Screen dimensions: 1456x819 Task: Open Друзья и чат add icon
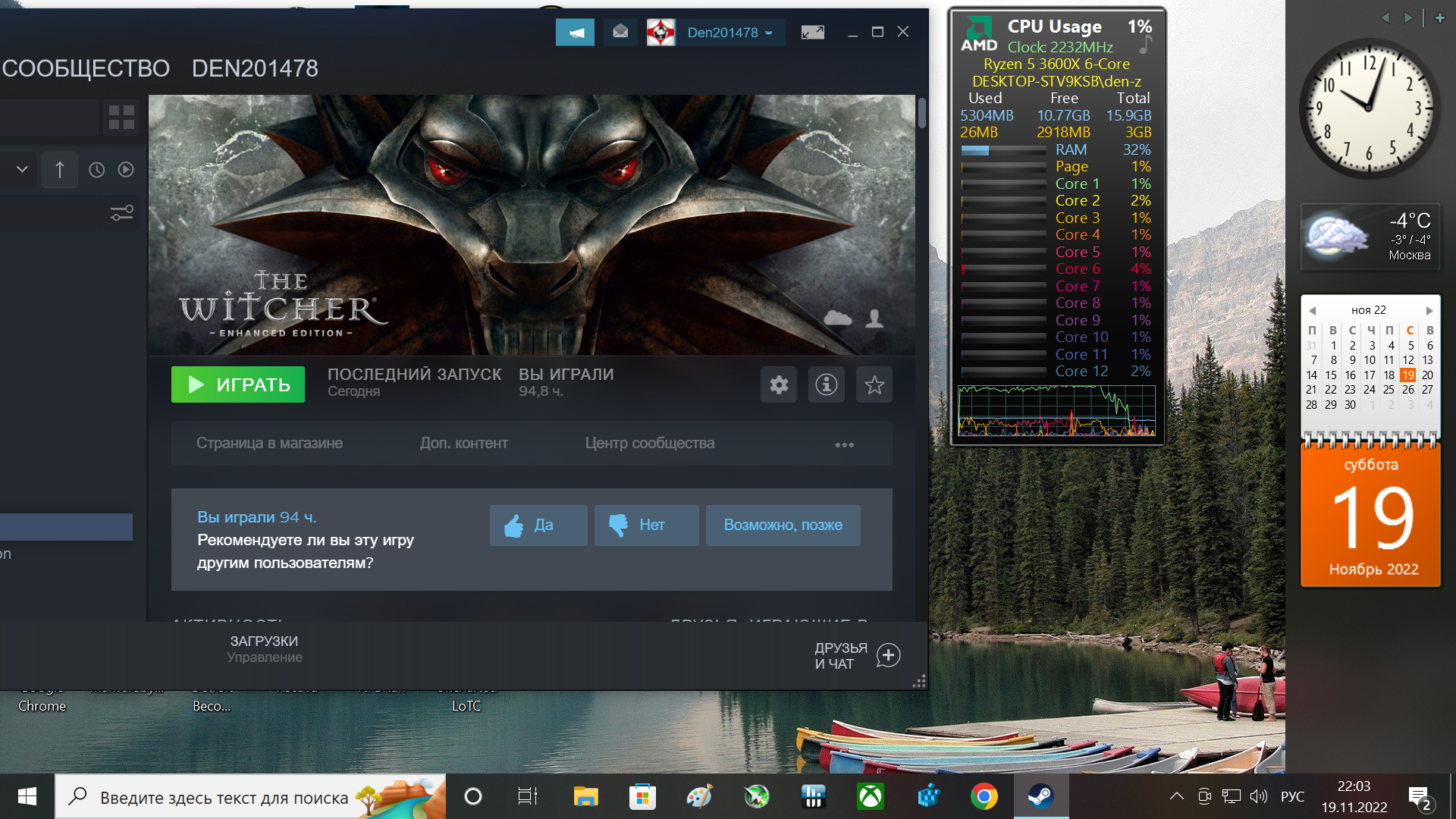click(x=888, y=655)
